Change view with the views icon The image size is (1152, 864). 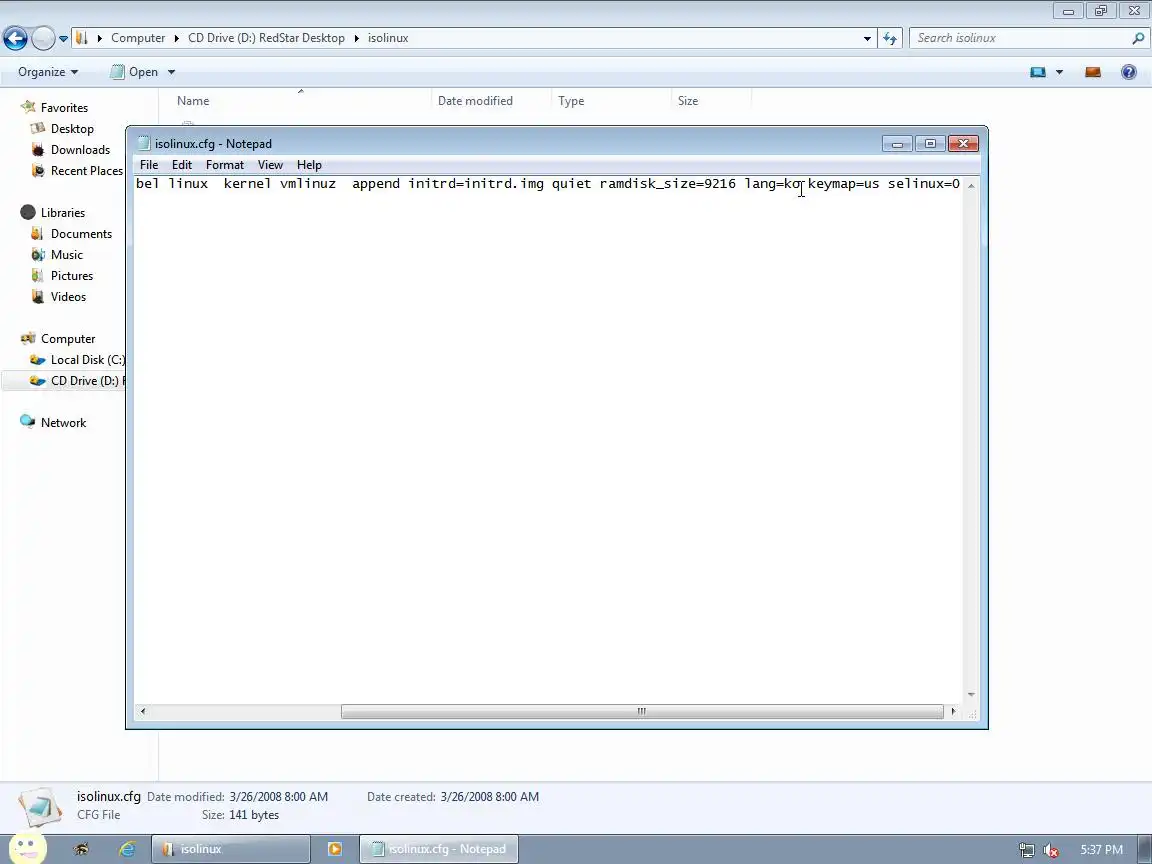pos(1037,71)
